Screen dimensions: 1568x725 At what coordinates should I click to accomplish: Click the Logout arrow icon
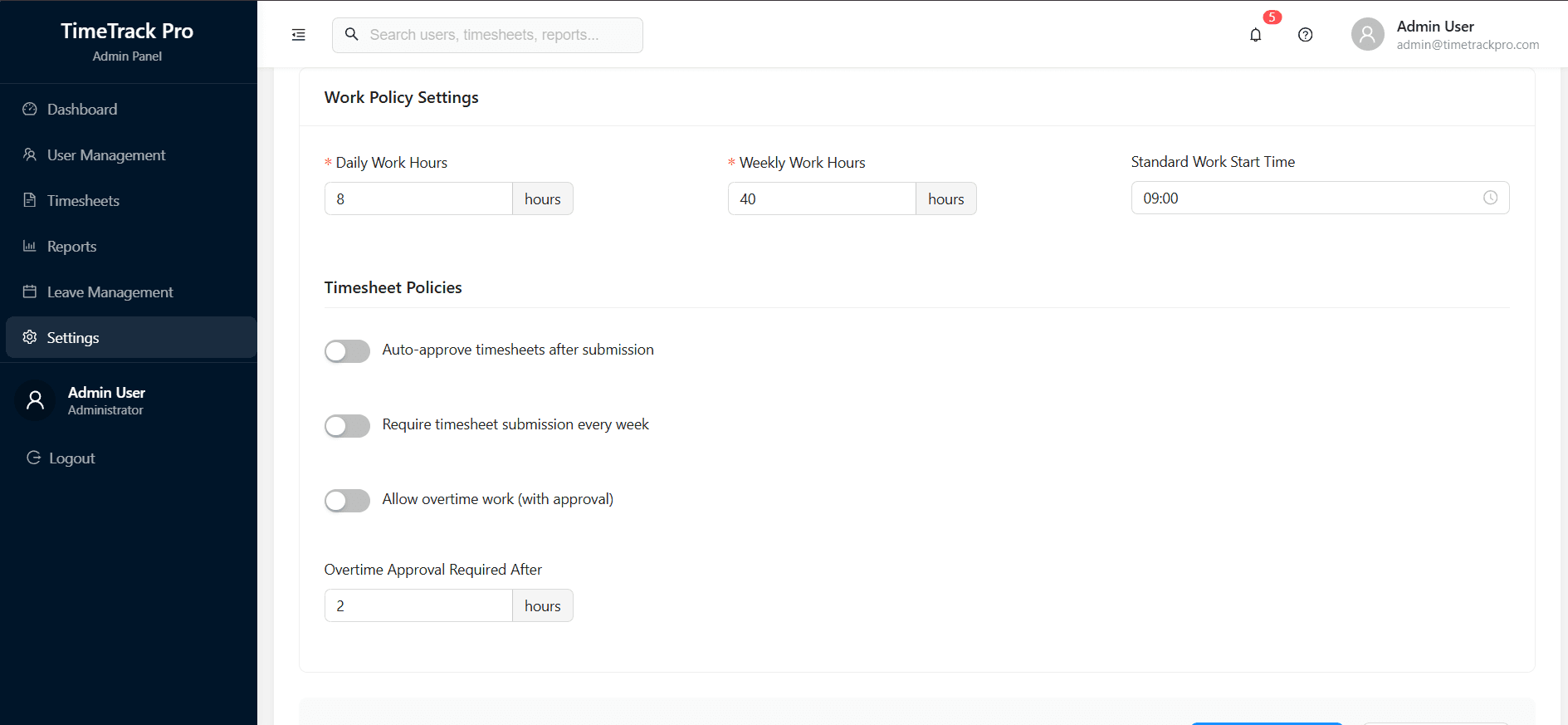pyautogui.click(x=34, y=458)
